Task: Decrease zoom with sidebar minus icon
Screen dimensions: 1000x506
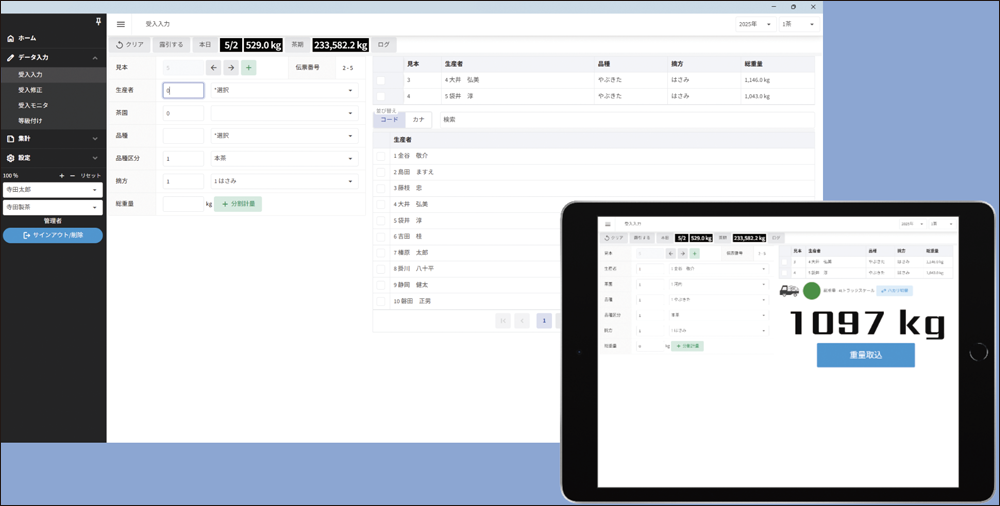Action: (72, 175)
